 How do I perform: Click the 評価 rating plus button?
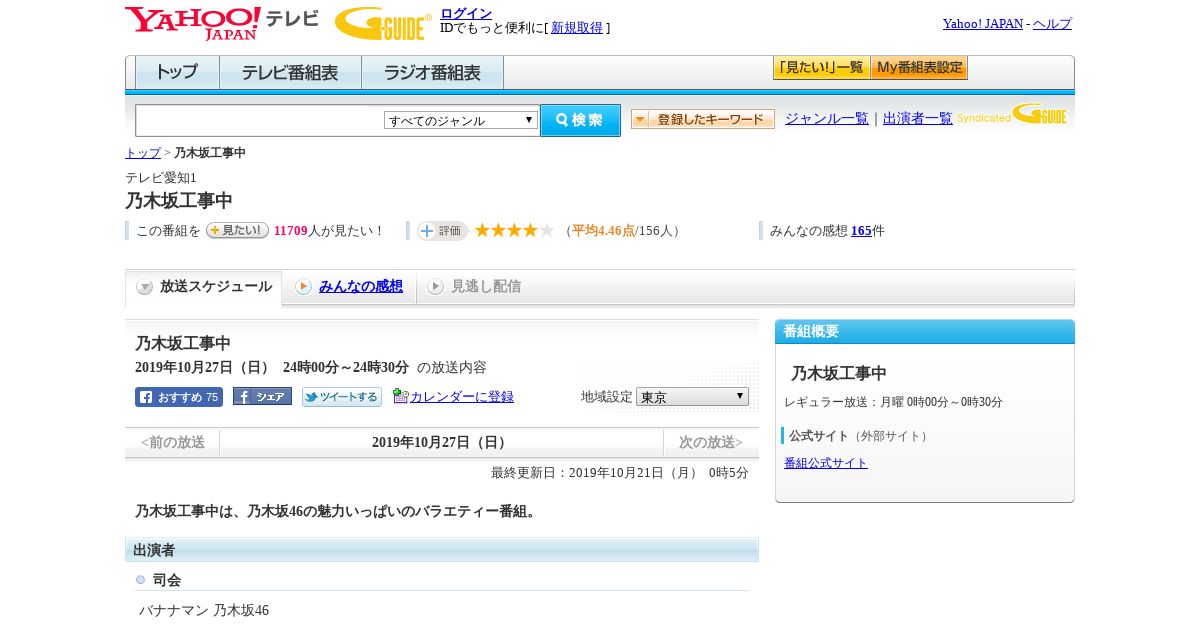point(442,231)
